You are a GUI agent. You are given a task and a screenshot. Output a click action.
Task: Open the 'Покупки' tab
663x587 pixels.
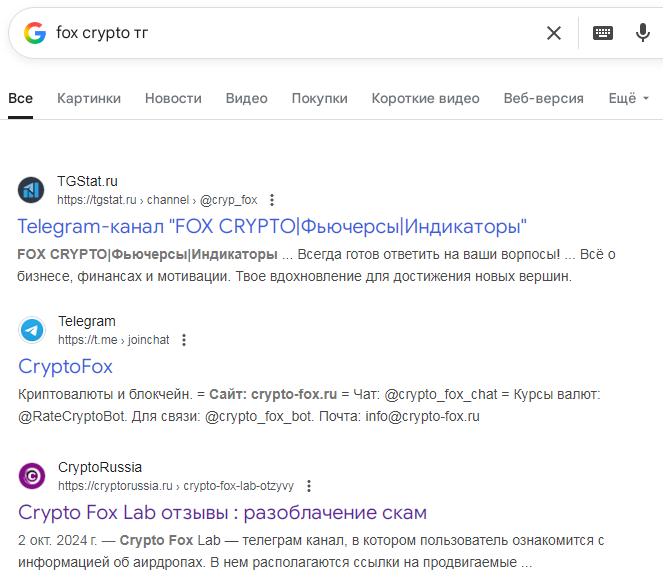coord(320,99)
